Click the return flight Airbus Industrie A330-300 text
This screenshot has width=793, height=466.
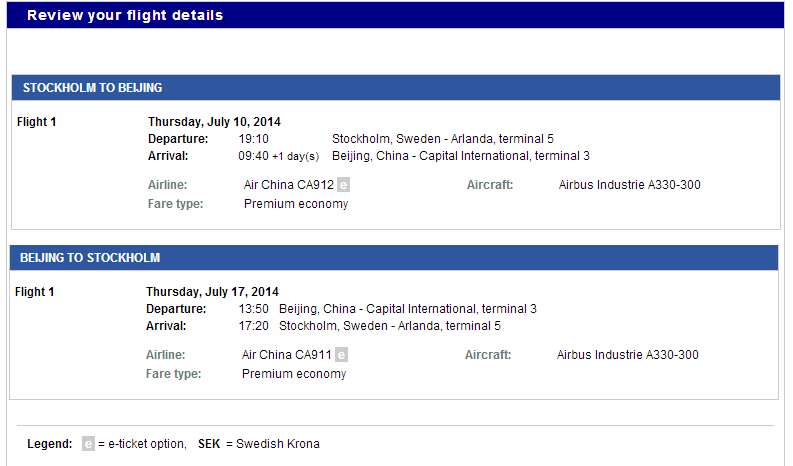tap(627, 355)
